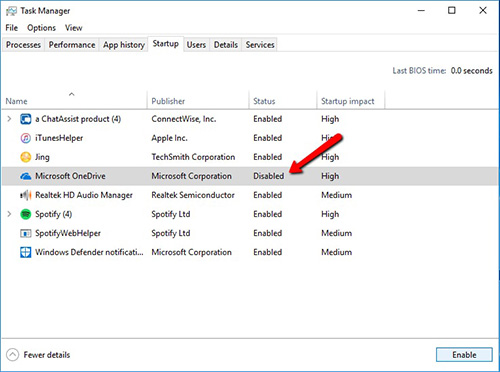
Task: Click the Realtek HD Audio speaker icon
Action: pyautogui.click(x=26, y=195)
